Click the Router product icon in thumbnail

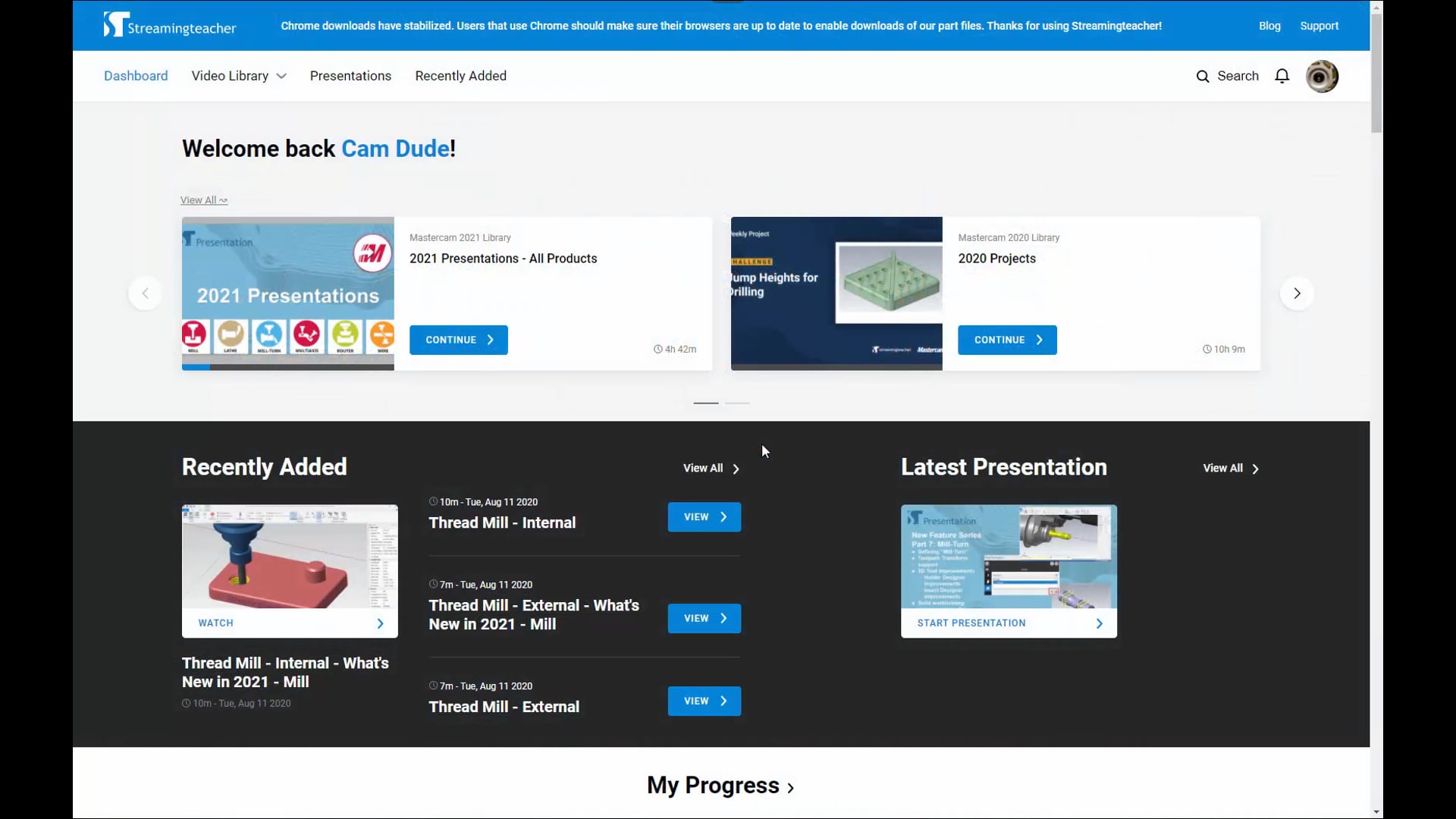[345, 336]
